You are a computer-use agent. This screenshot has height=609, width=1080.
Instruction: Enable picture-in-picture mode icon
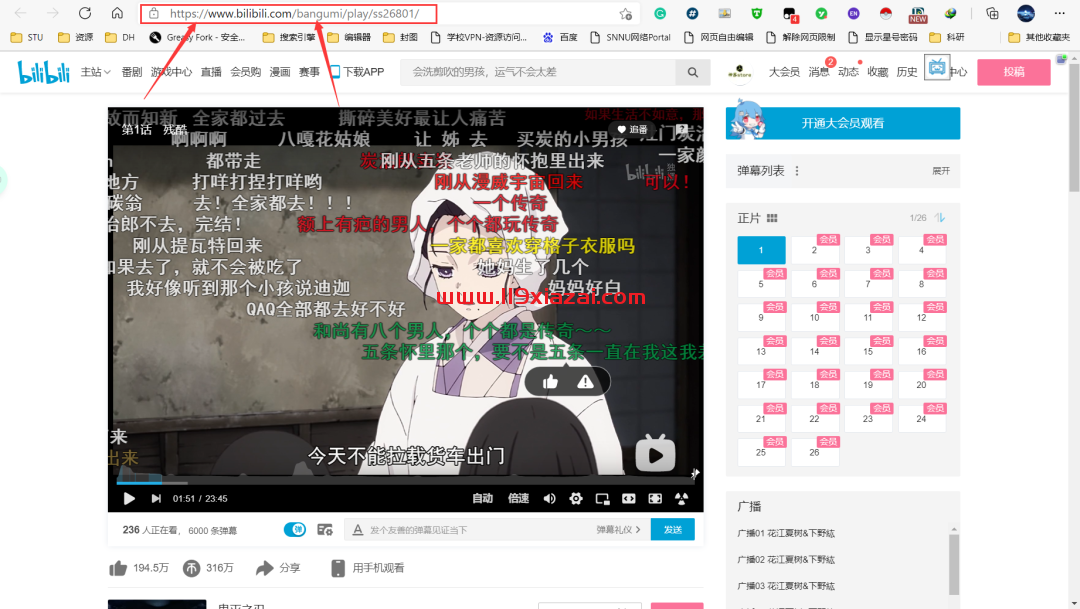coord(602,498)
